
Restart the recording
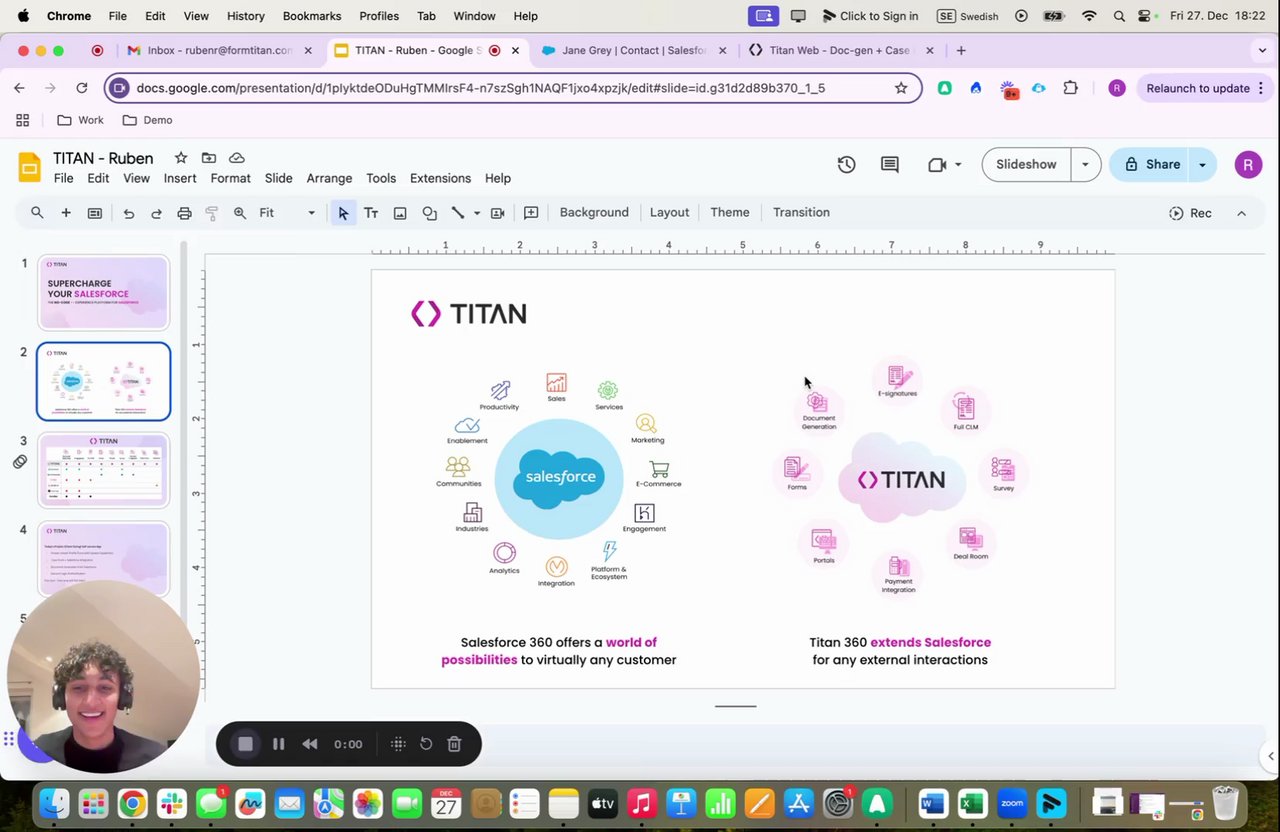click(x=426, y=744)
